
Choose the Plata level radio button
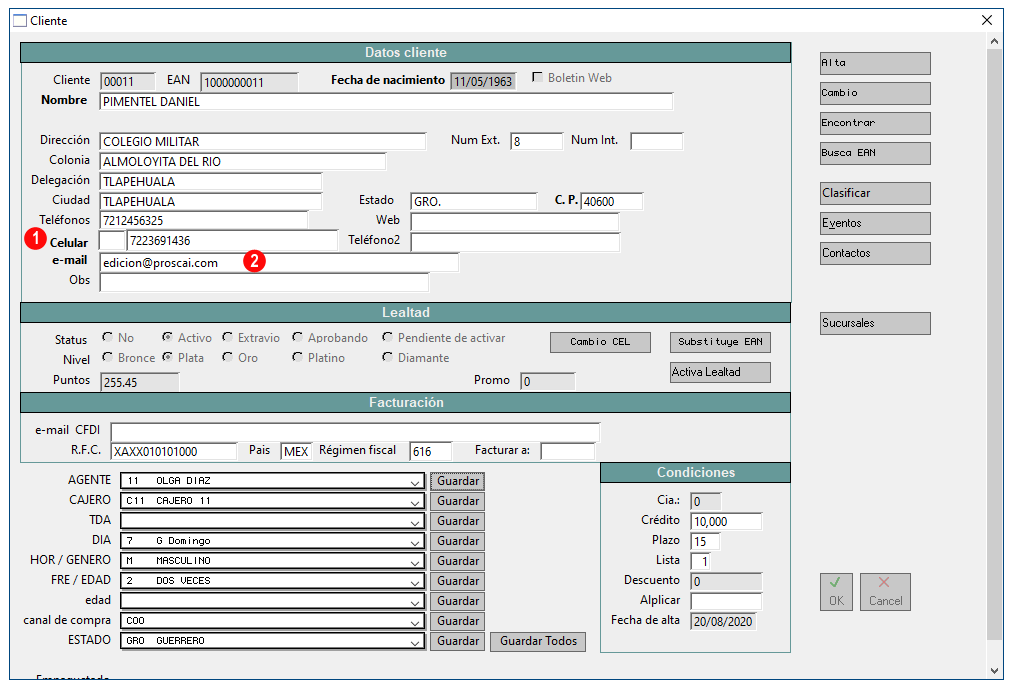coord(167,357)
